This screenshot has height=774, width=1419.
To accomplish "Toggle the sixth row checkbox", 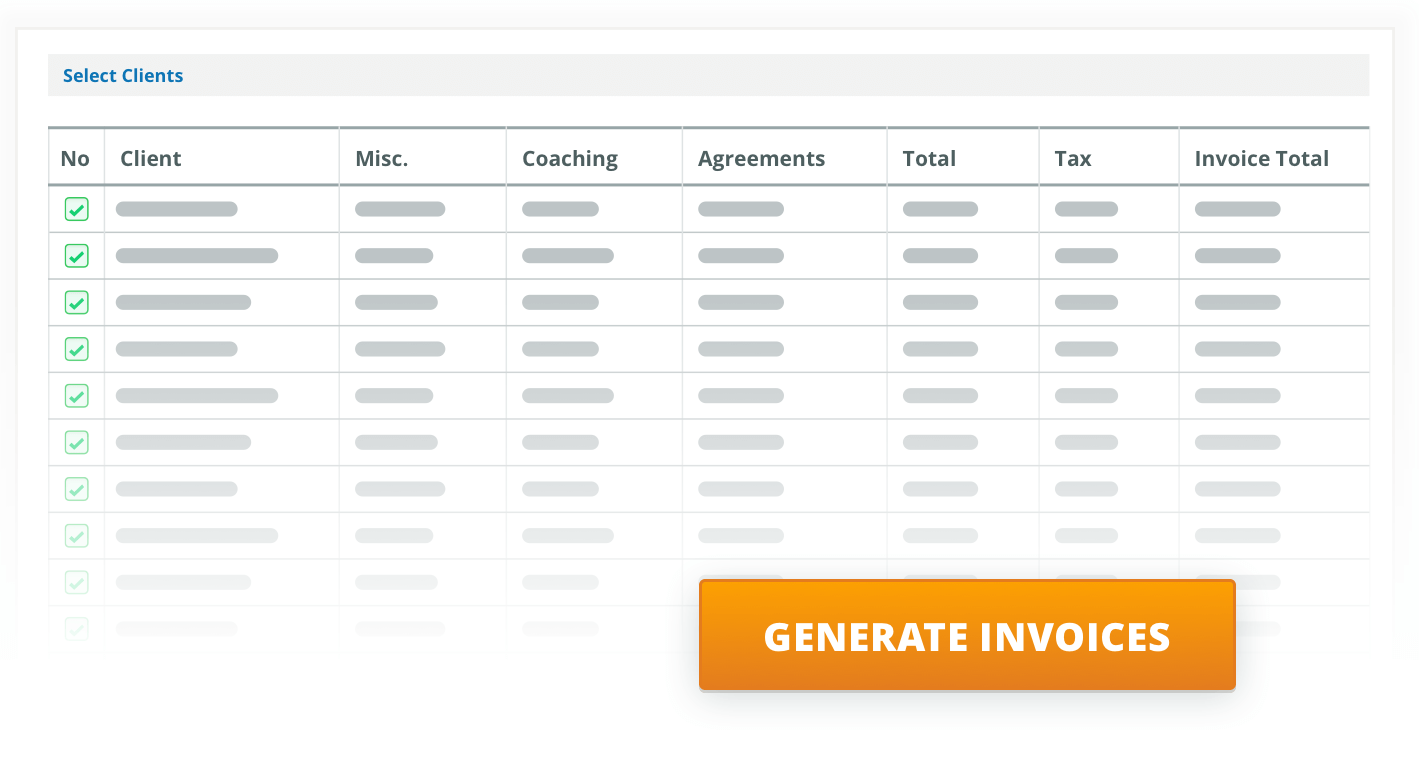I will coord(76,442).
